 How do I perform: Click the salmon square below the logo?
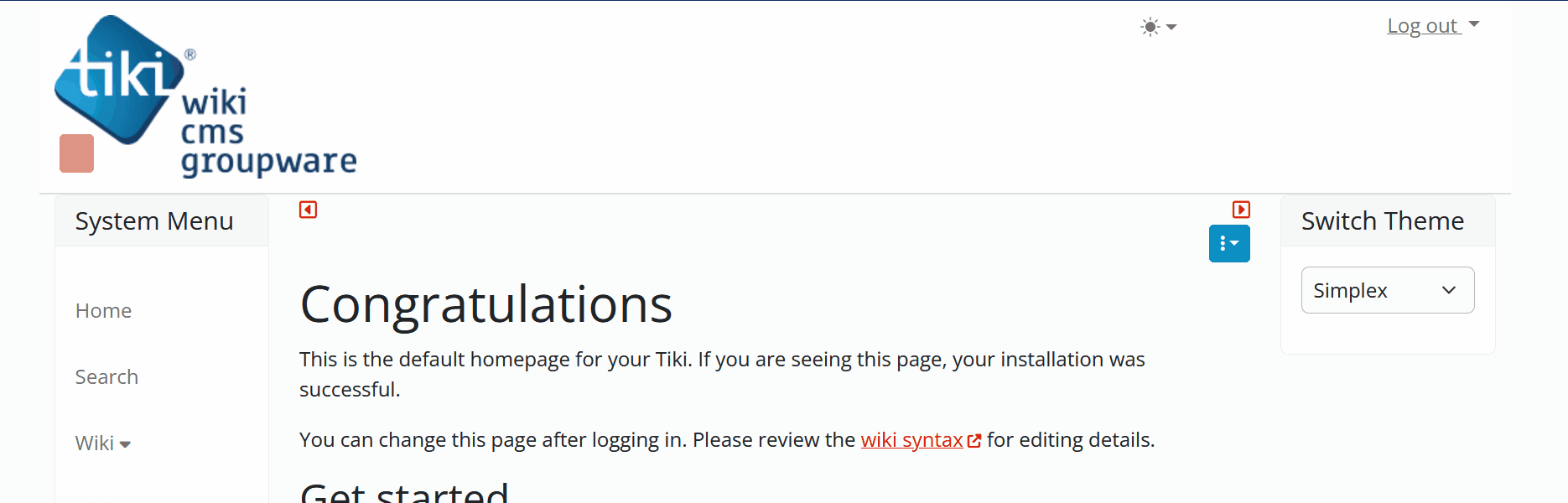(x=77, y=153)
